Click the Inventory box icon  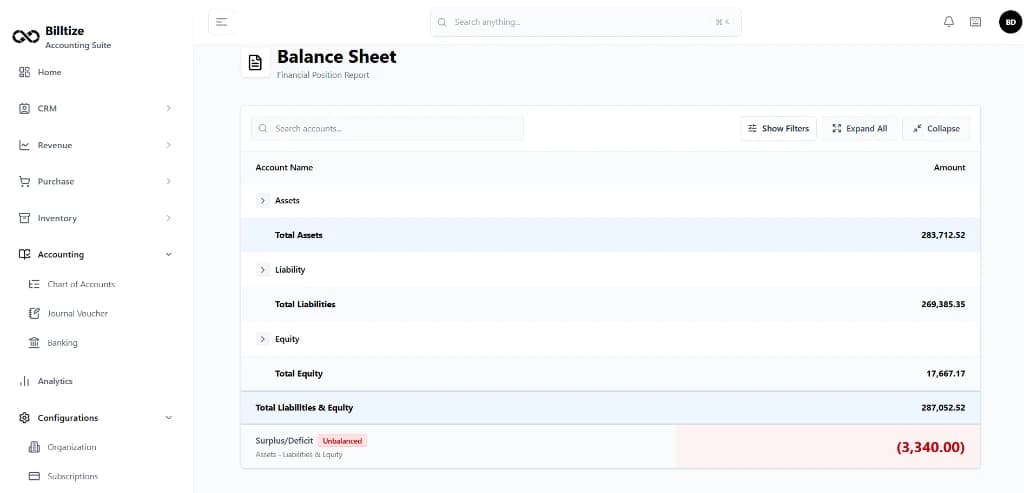[x=24, y=218]
